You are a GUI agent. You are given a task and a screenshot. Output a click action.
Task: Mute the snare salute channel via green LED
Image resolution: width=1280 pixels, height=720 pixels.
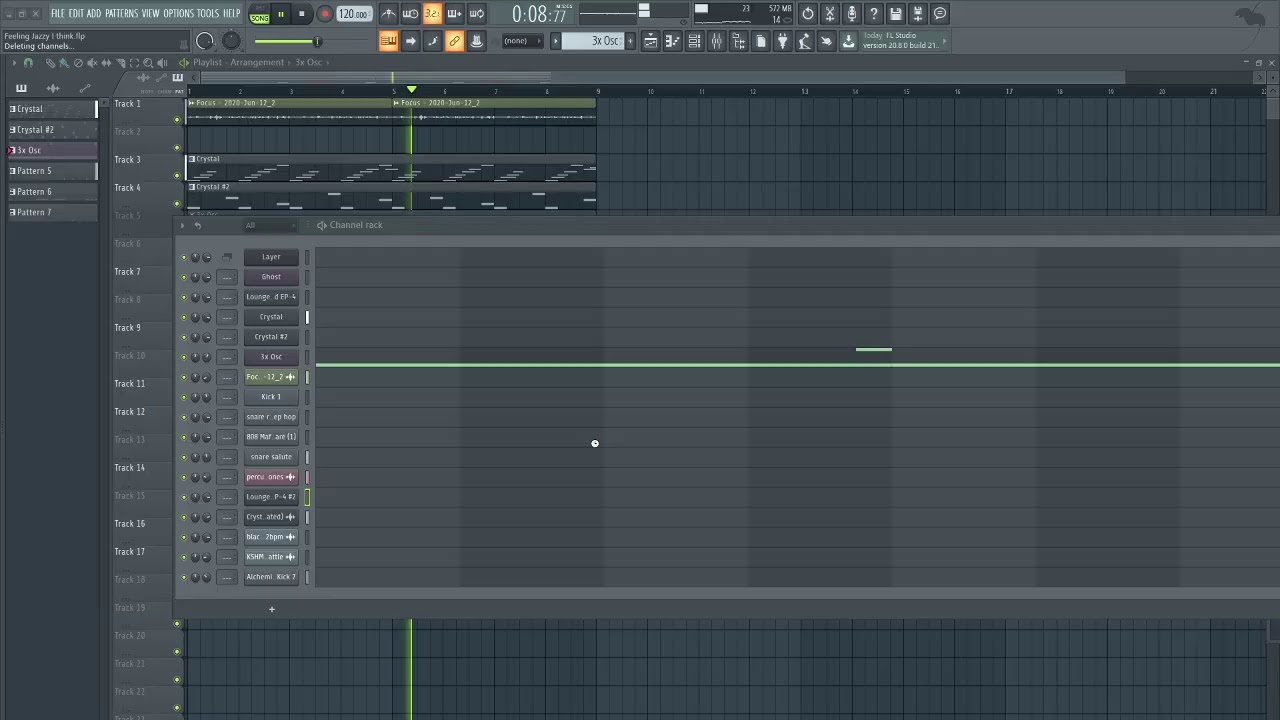tap(184, 457)
